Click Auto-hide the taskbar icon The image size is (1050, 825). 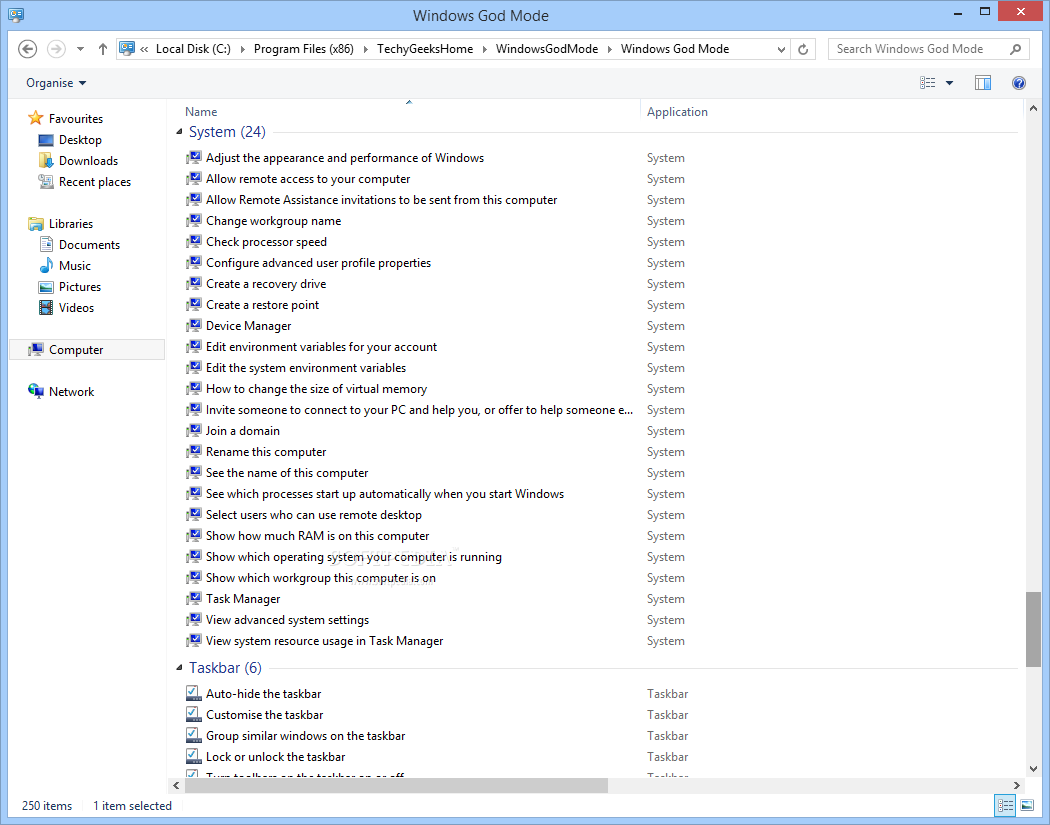(x=193, y=693)
